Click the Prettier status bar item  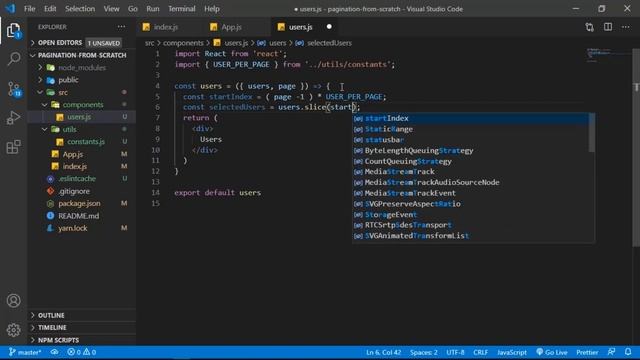(x=587, y=352)
